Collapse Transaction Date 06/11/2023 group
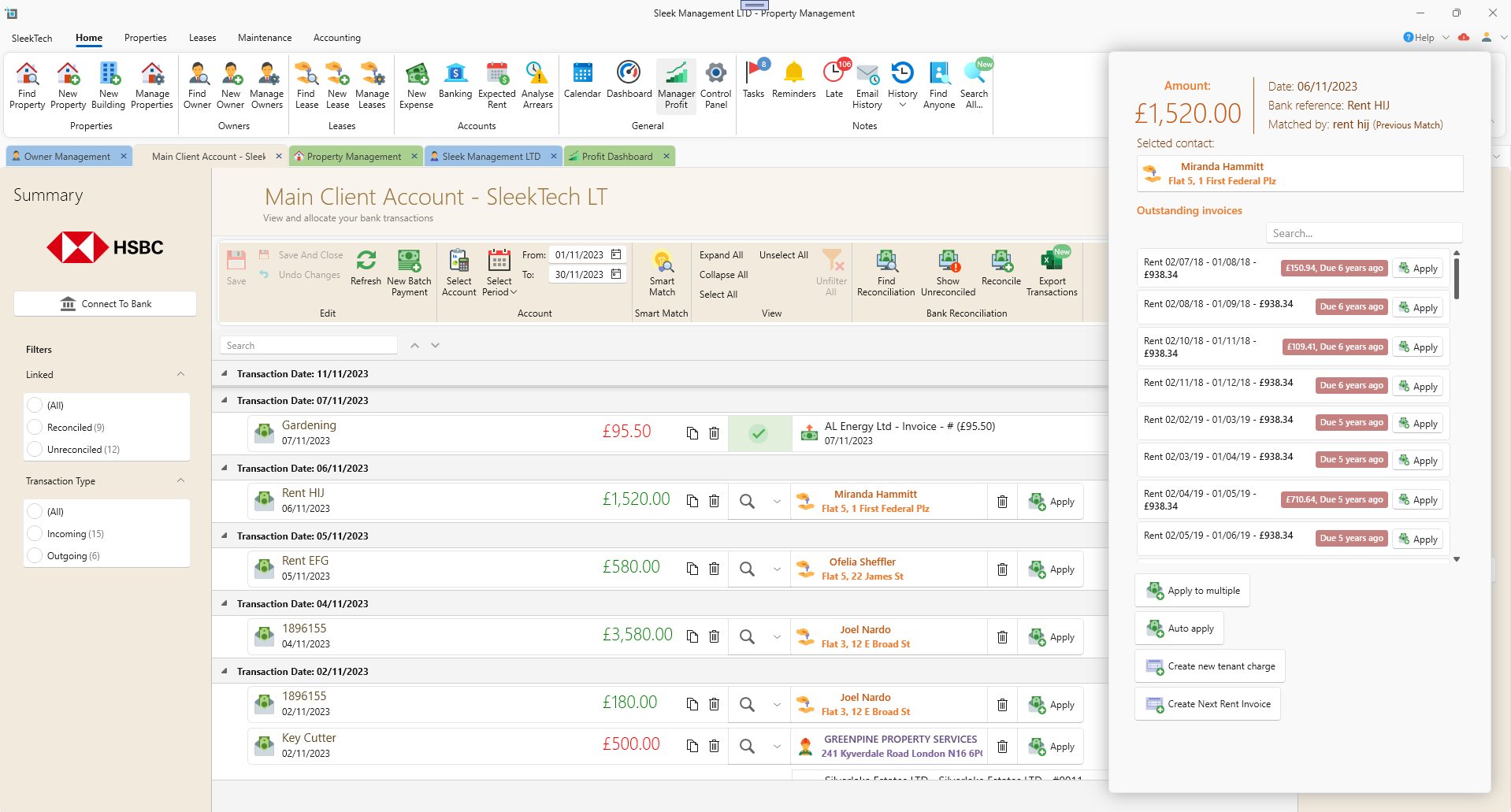1511x812 pixels. tap(225, 468)
